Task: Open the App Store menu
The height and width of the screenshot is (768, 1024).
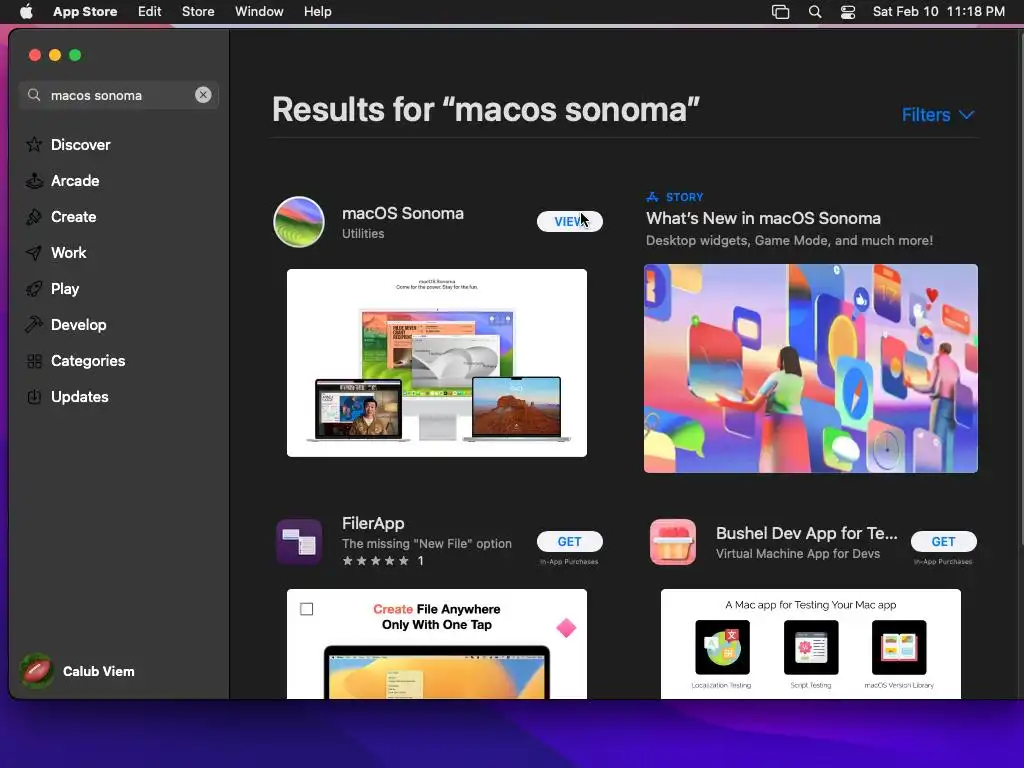Action: pos(85,11)
